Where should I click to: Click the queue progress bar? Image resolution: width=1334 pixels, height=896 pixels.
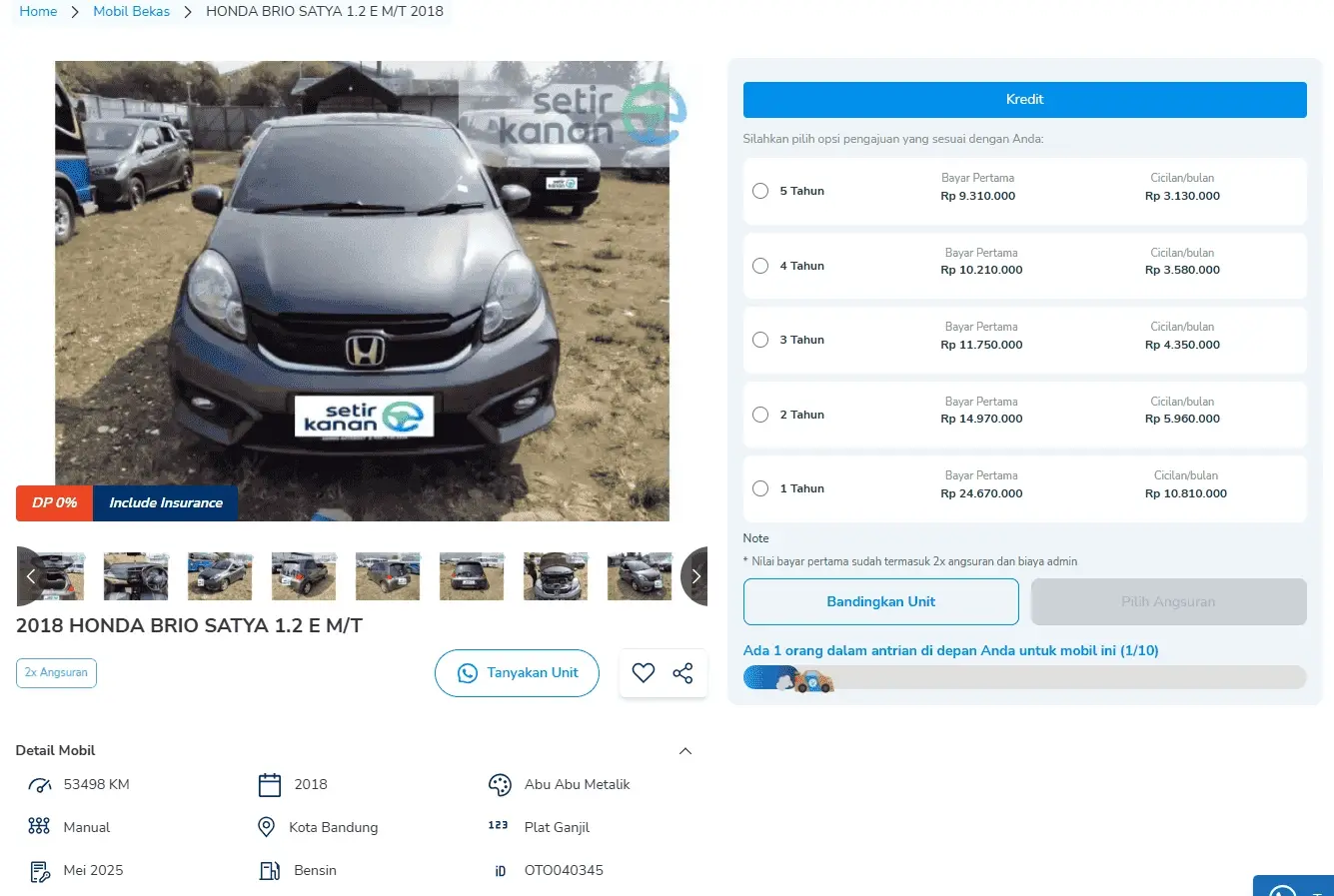click(x=1024, y=678)
